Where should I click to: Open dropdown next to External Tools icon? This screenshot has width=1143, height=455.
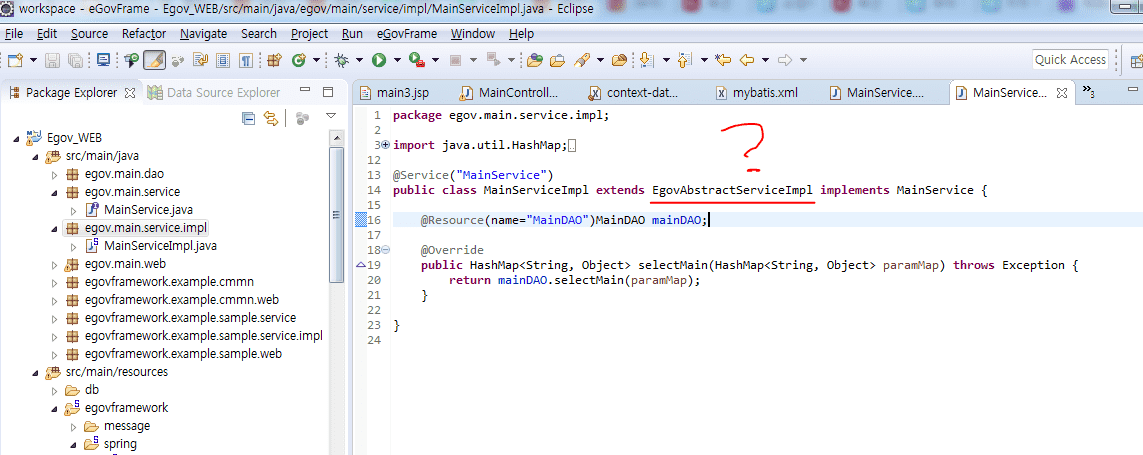[435, 61]
